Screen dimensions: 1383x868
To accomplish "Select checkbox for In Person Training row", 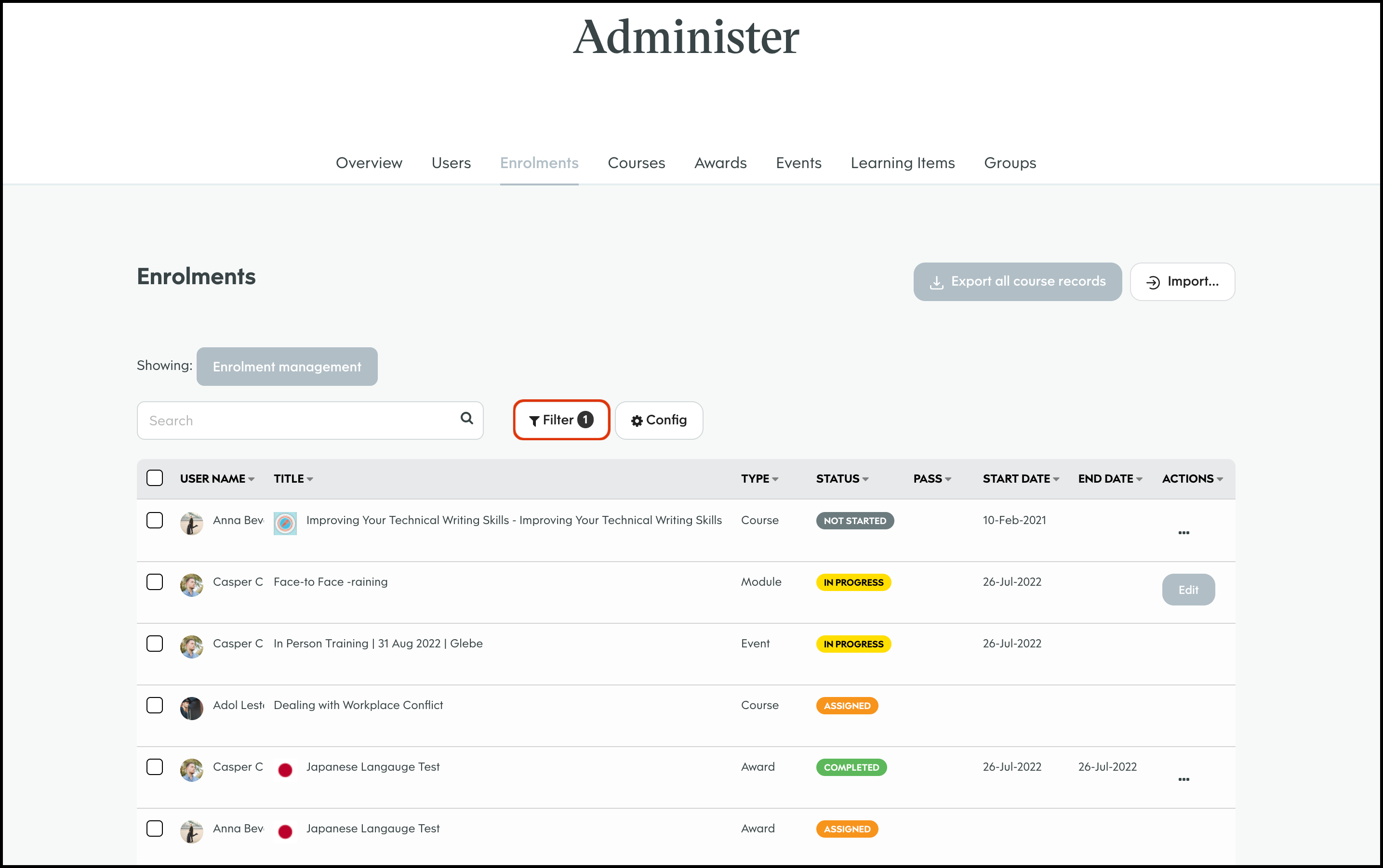I will [x=155, y=643].
